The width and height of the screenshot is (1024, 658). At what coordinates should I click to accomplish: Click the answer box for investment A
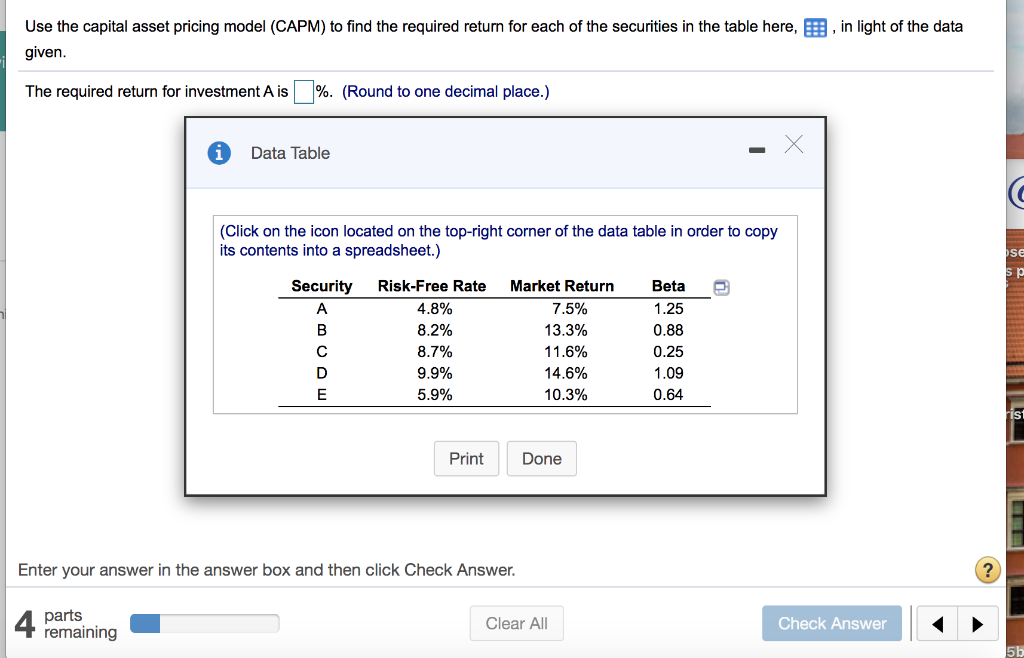point(304,91)
